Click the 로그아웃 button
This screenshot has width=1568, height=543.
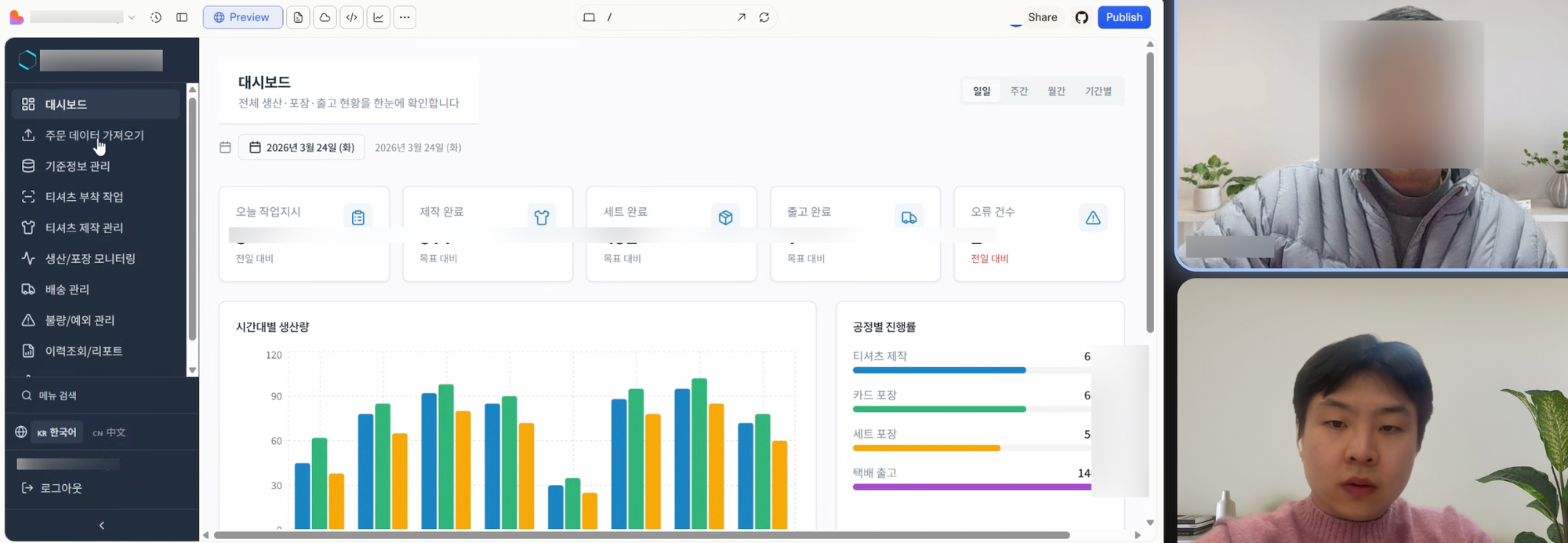(x=61, y=488)
